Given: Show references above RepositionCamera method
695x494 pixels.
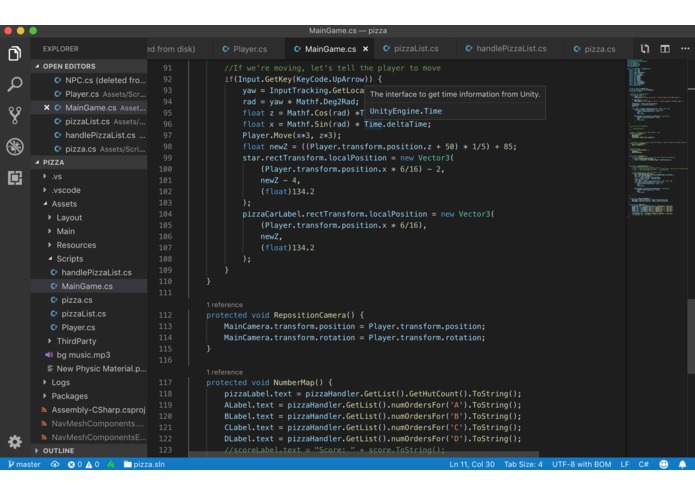Looking at the screenshot, I should pos(224,305).
